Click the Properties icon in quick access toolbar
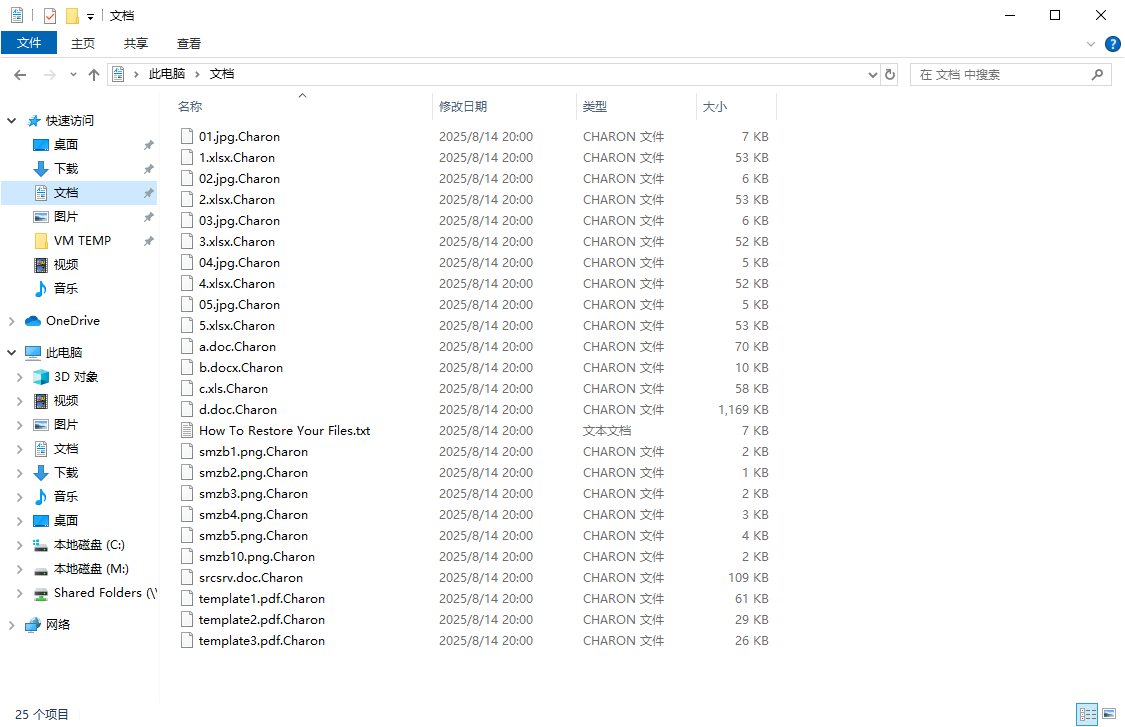The image size is (1125, 727). click(x=50, y=16)
